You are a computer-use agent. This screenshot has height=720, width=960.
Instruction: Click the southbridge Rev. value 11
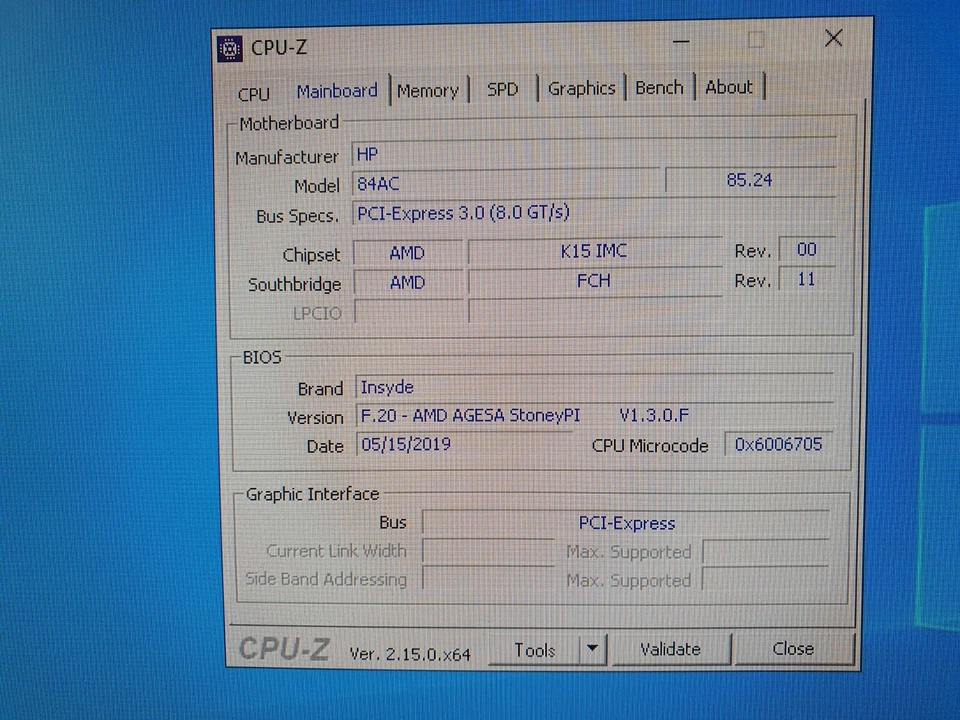(807, 279)
